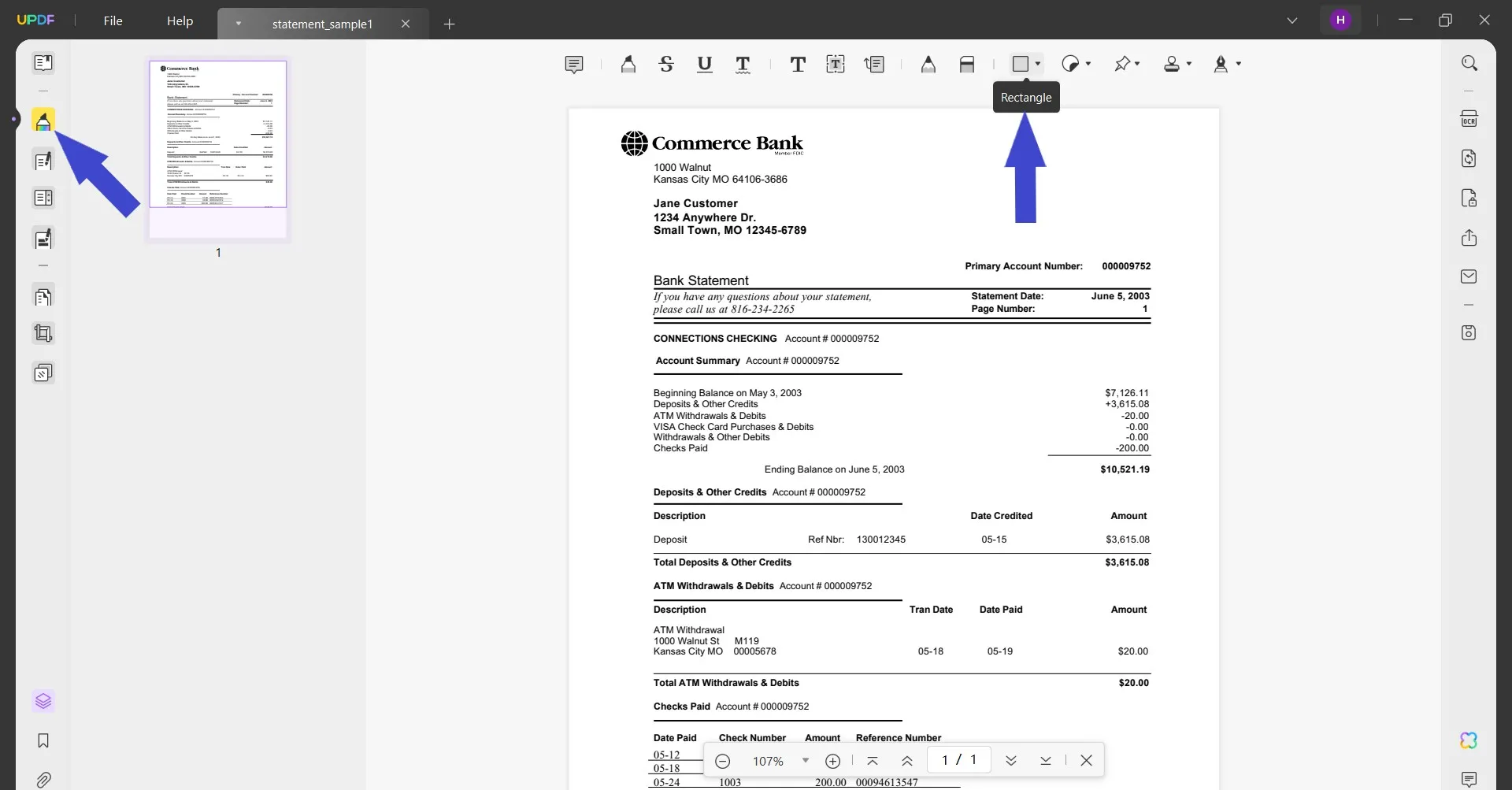The image size is (1512, 790).
Task: Zoom in with the plus button
Action: (832, 761)
